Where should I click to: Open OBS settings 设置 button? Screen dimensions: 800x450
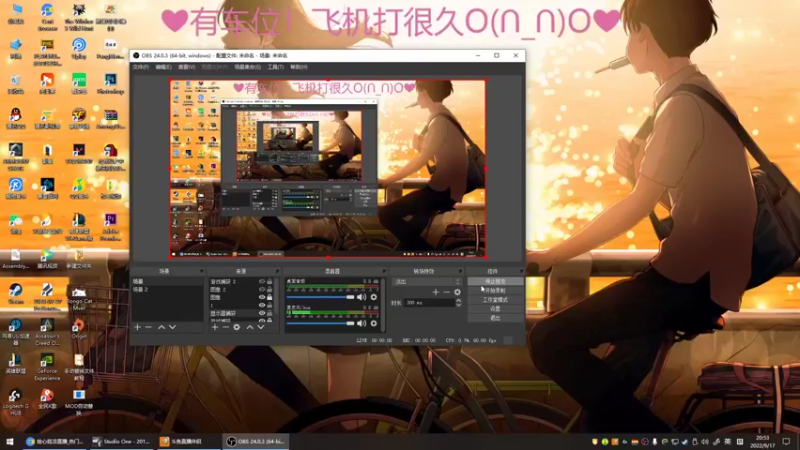point(495,309)
